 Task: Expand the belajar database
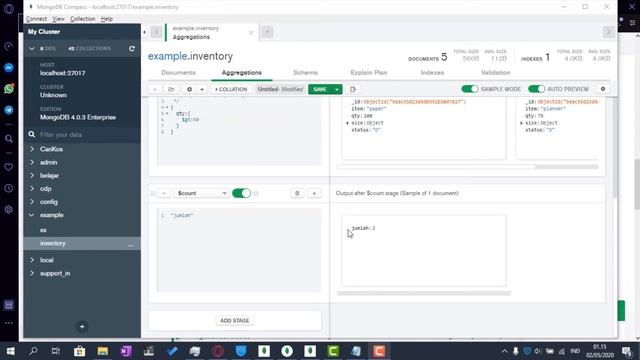pyautogui.click(x=32, y=175)
